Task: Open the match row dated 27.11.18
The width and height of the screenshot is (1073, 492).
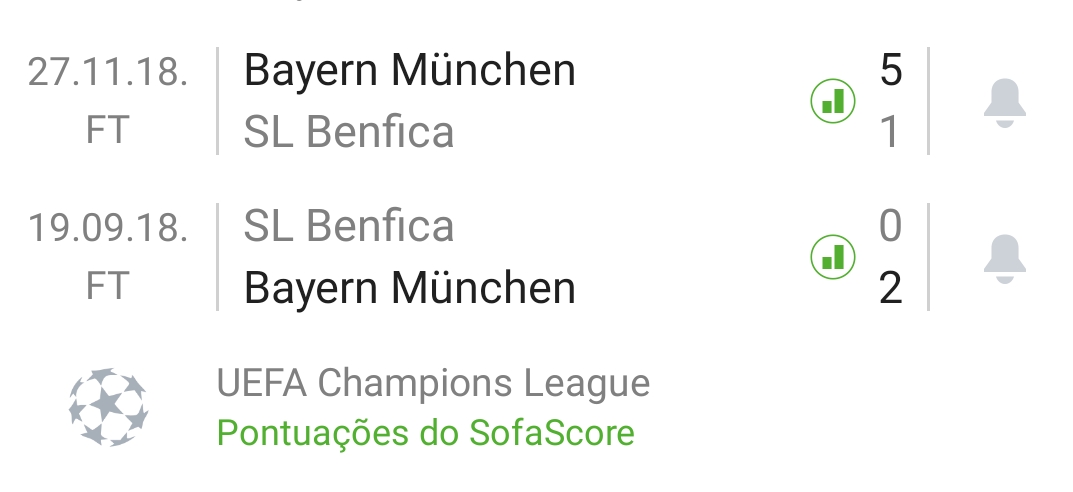Action: click(536, 101)
